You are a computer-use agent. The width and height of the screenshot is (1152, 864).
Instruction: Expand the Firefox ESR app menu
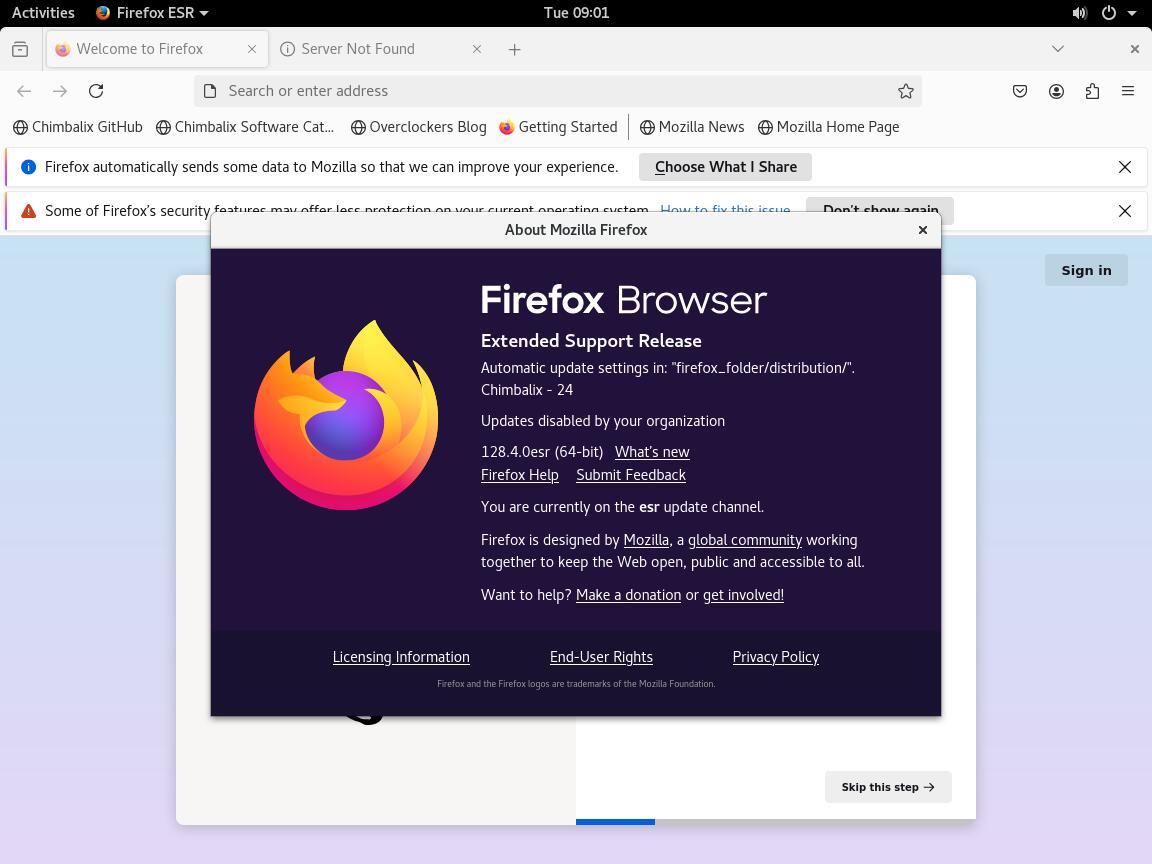pos(153,12)
